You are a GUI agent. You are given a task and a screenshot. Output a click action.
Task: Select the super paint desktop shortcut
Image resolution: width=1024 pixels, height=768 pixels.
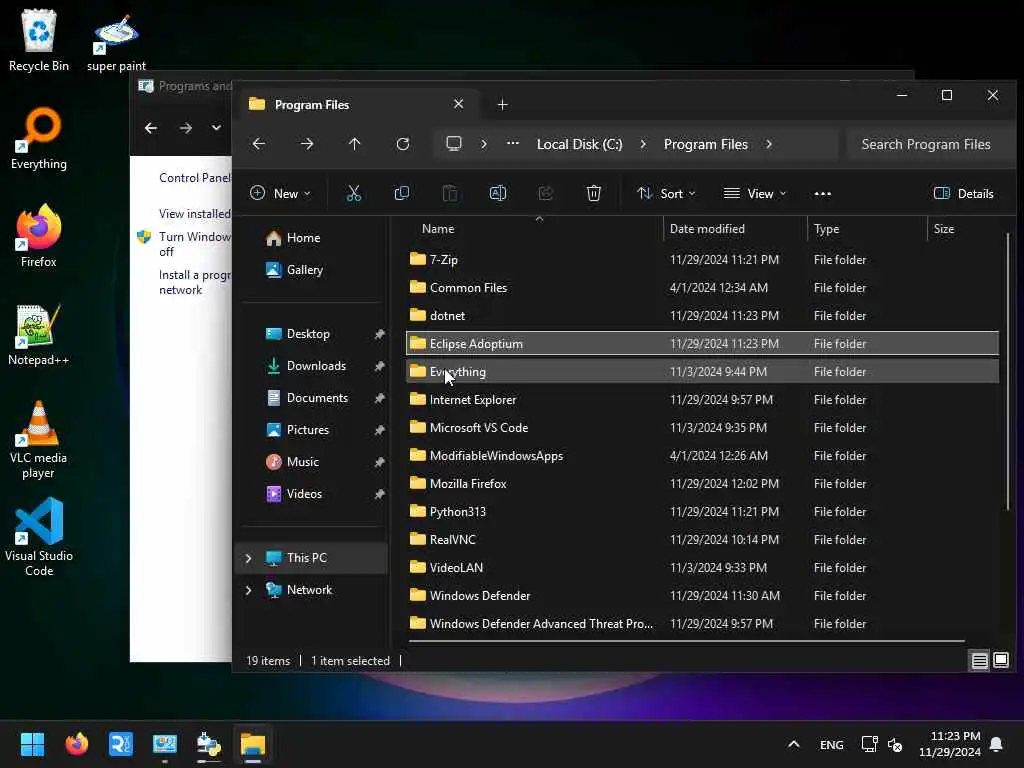pos(116,42)
